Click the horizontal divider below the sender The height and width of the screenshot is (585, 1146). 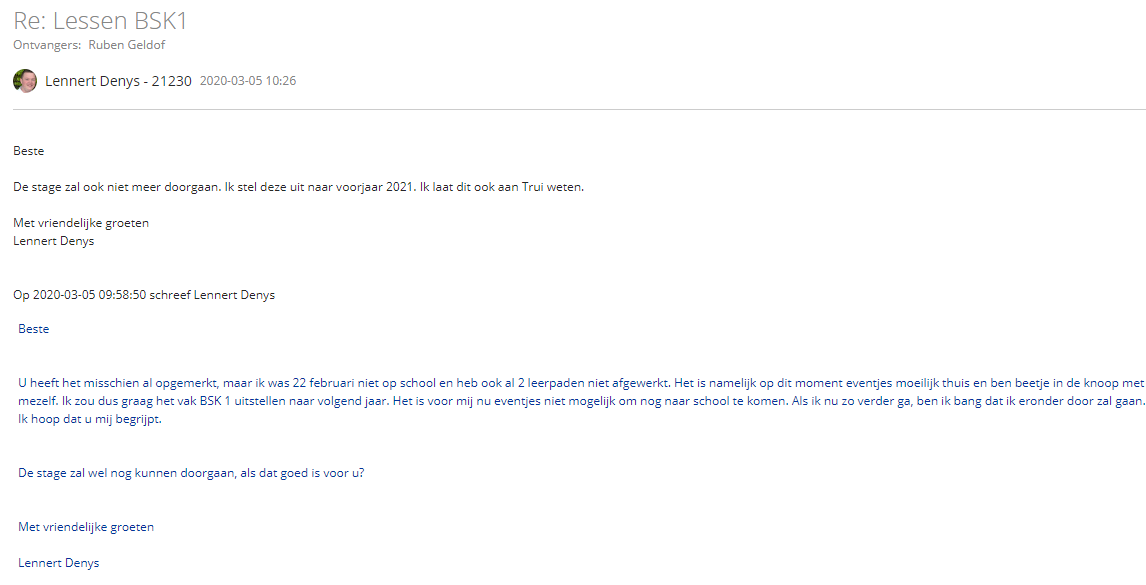click(x=573, y=109)
